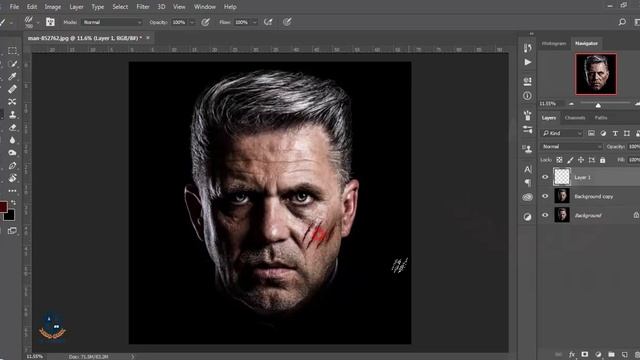The image size is (640, 360).
Task: Open the Layer menu
Action: (x=76, y=7)
